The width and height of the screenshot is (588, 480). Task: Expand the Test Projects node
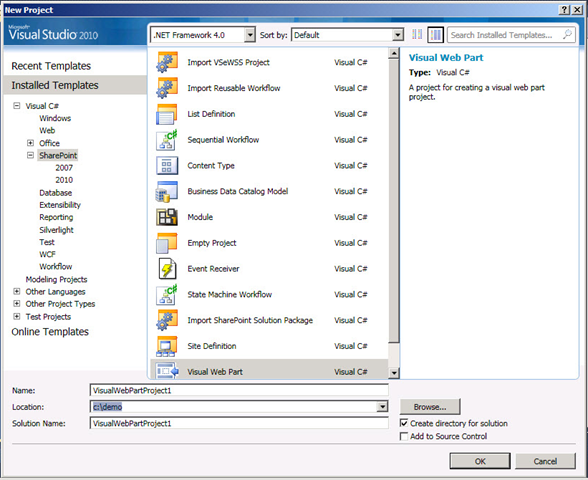coord(16,316)
